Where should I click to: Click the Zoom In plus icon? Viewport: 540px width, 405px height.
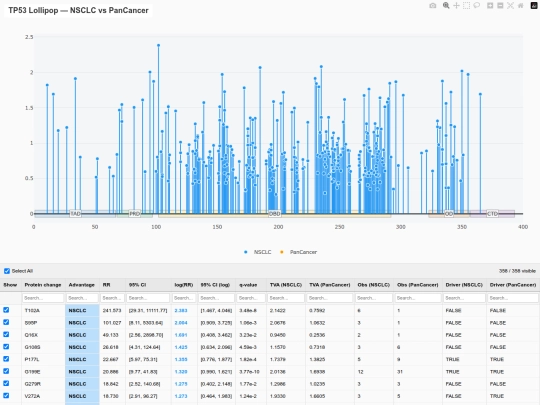click(x=490, y=6)
